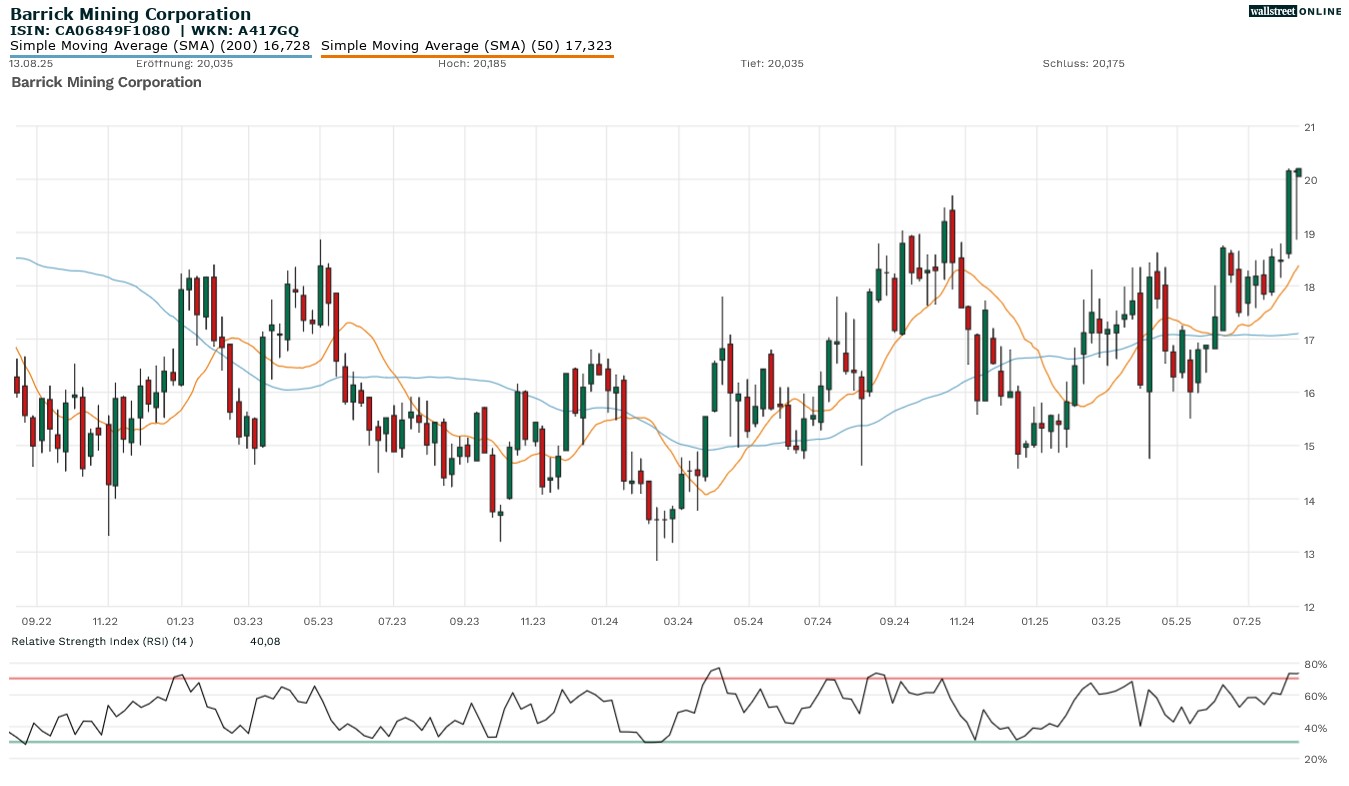The image size is (1349, 786).
Task: Select the WKN A417GQ text
Action: 243,31
